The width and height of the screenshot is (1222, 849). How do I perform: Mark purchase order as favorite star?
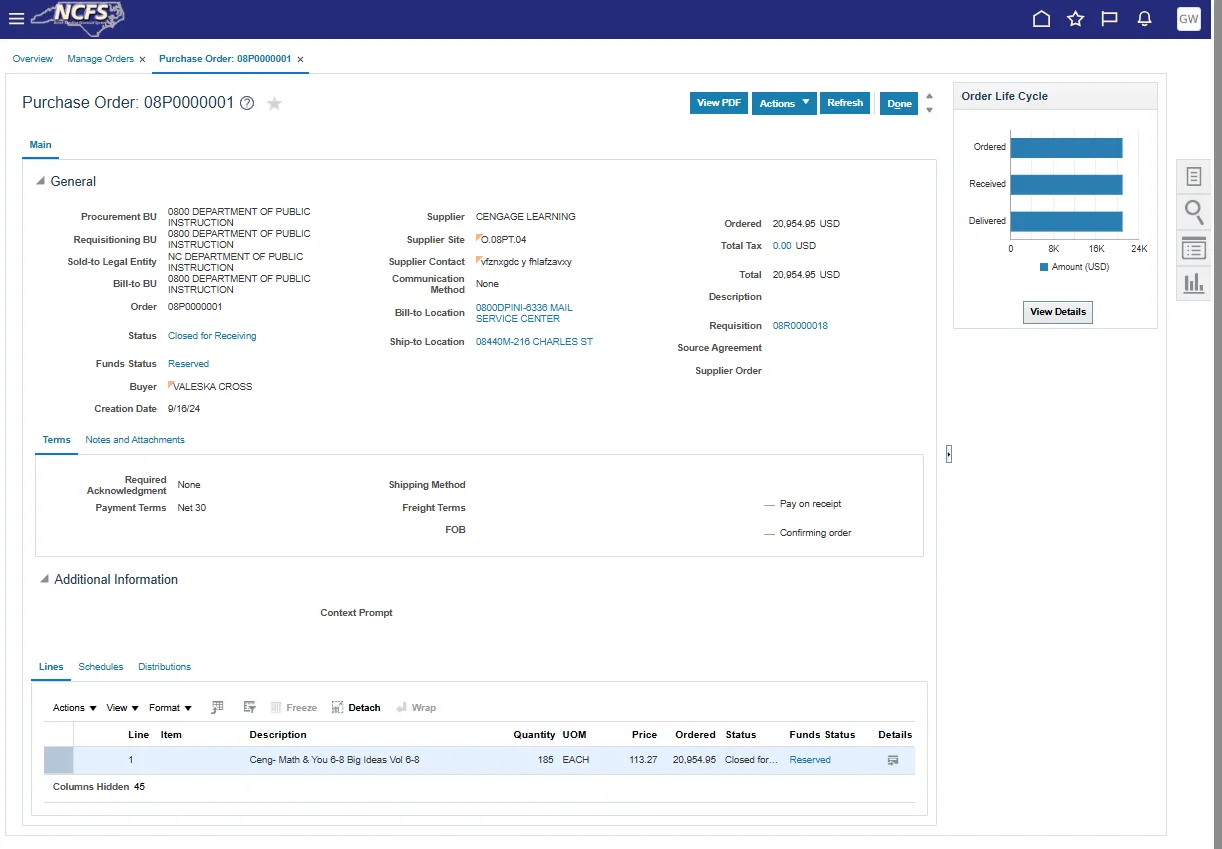coord(274,103)
